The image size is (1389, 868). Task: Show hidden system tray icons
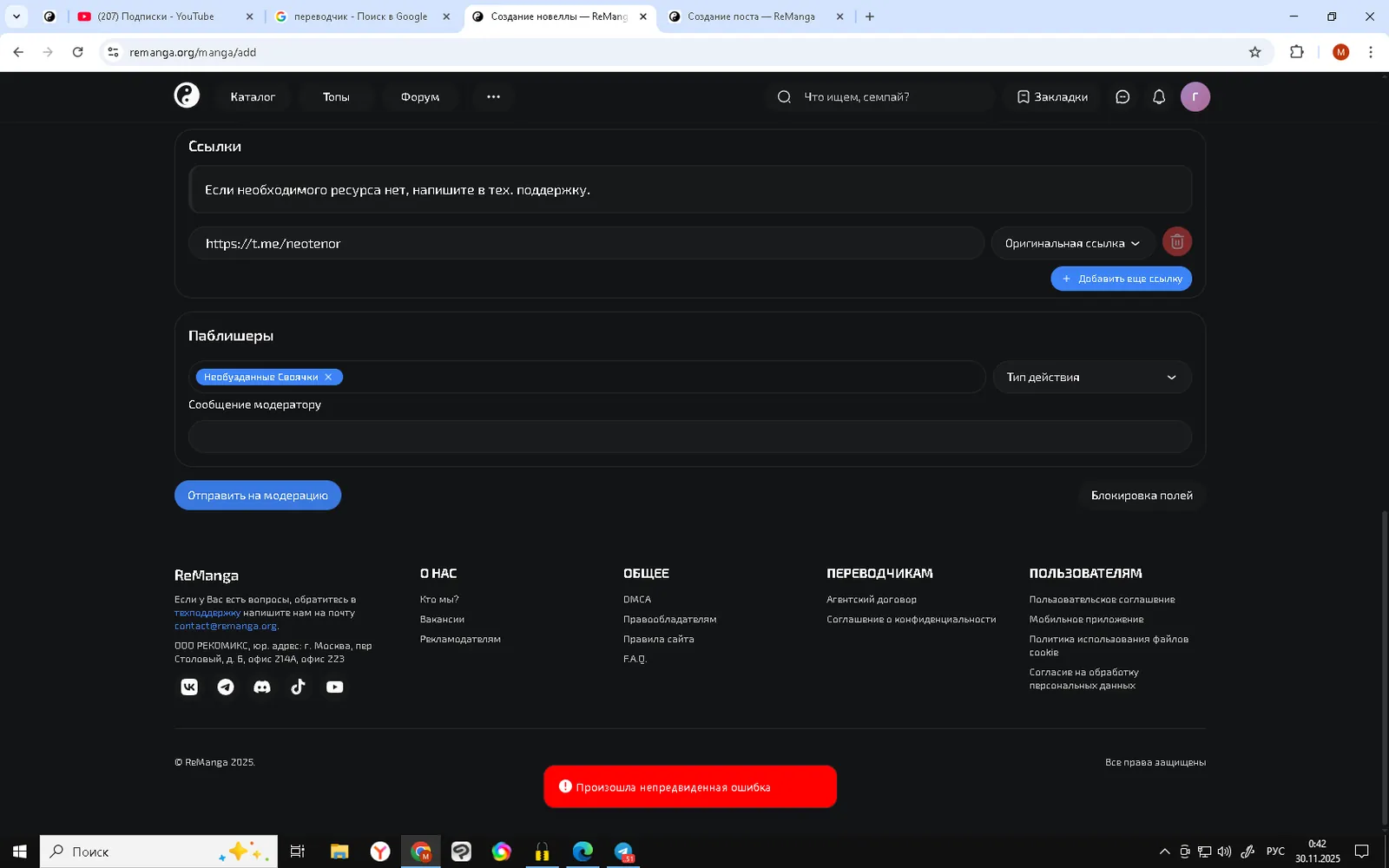click(1164, 852)
